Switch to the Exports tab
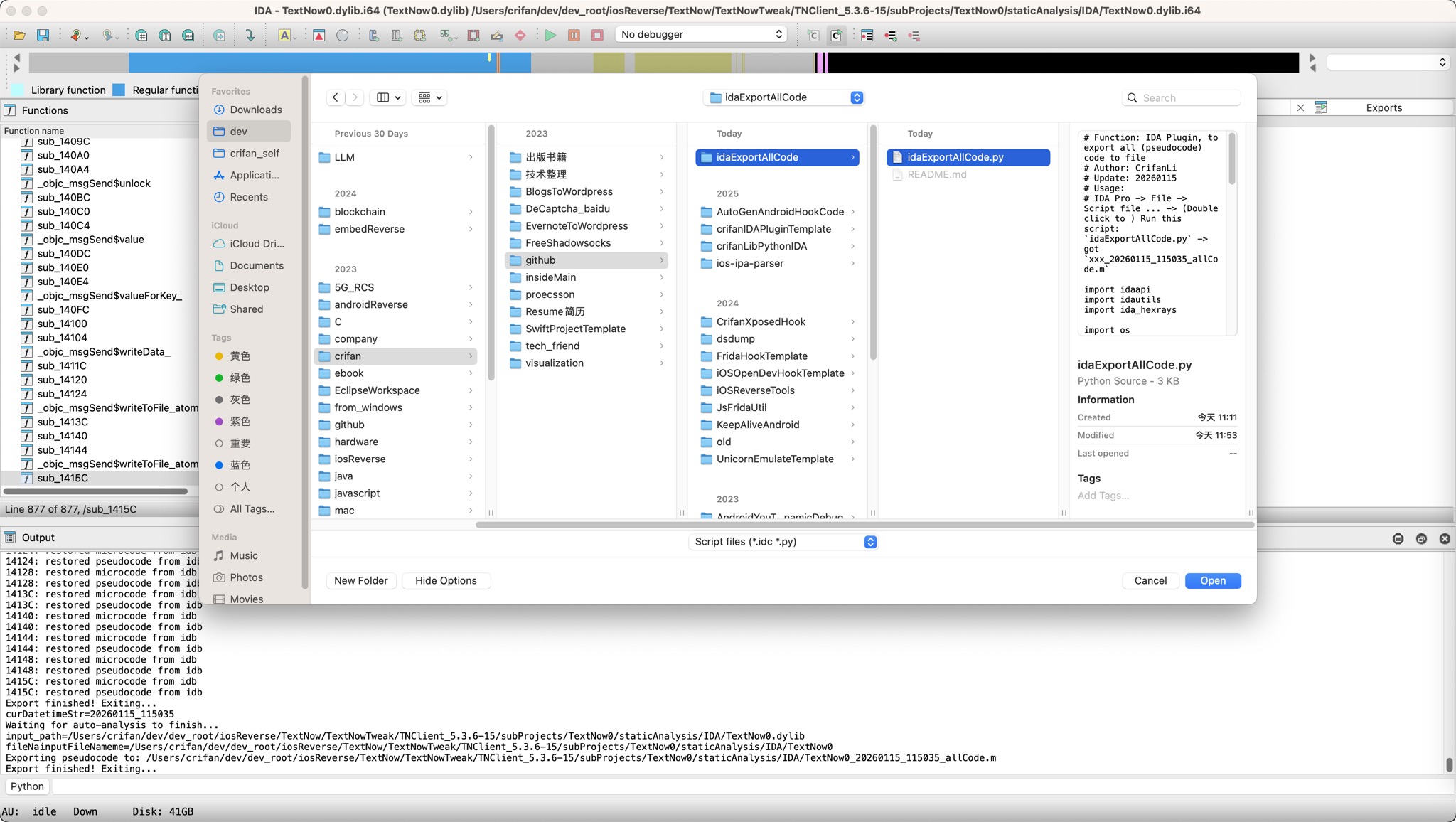This screenshot has height=822, width=1456. (x=1383, y=107)
